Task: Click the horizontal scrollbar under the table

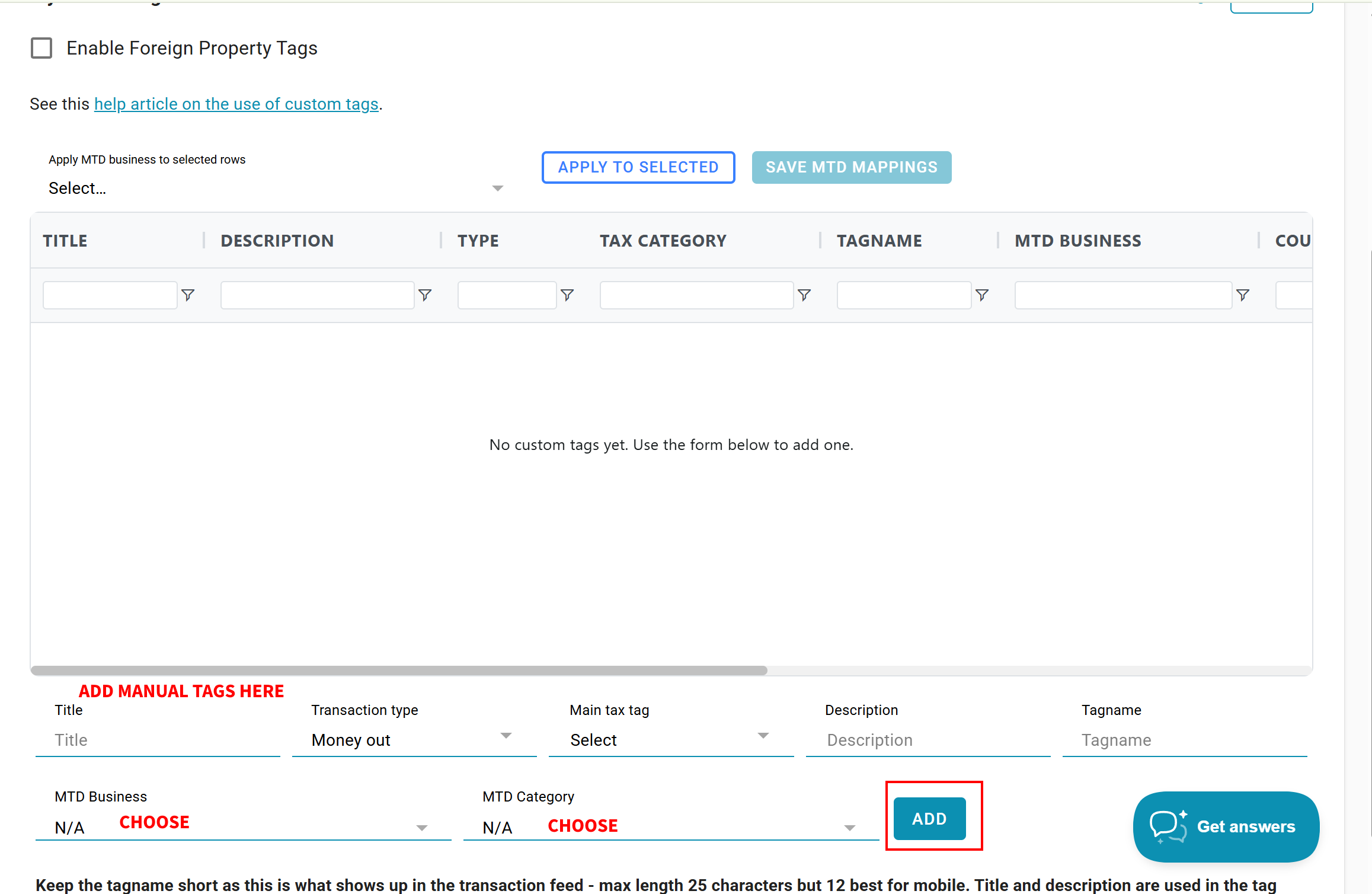Action: tap(399, 670)
